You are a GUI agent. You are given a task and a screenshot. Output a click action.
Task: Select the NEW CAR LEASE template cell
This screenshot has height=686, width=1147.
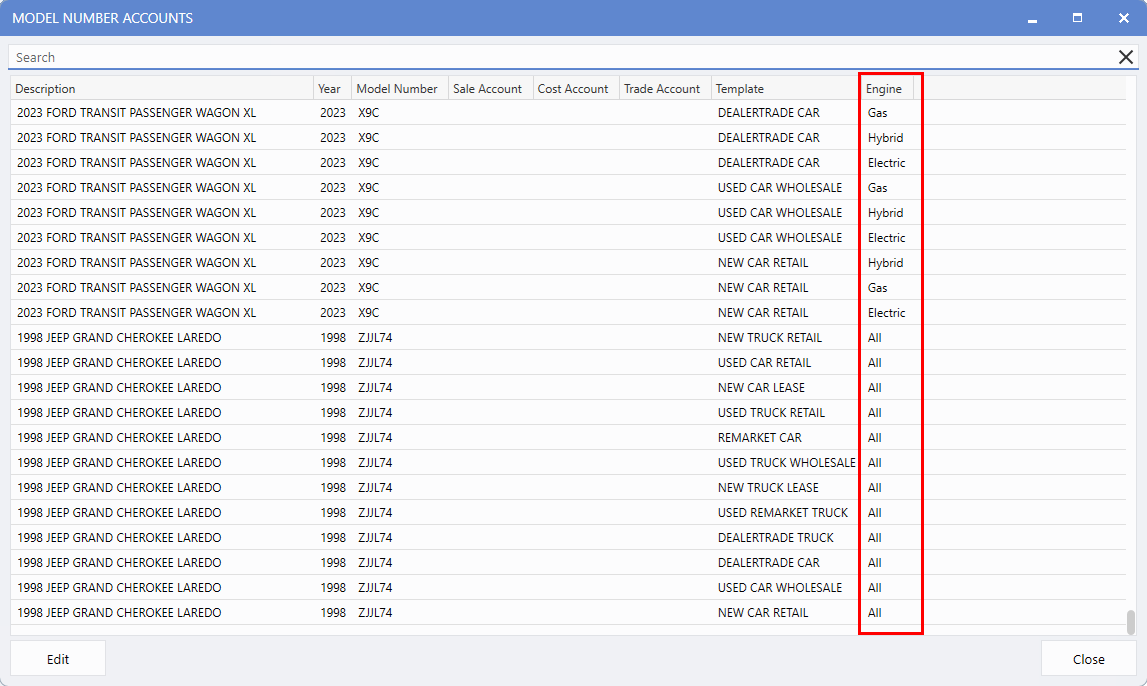761,388
